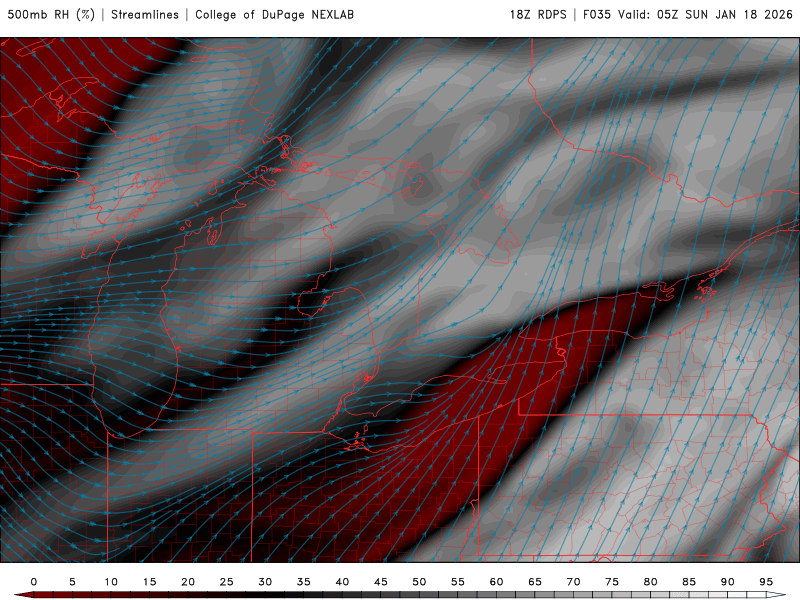Viewport: 800px width, 600px height.
Task: Click the "College of DuPage NEXLAB" text
Action: point(274,14)
